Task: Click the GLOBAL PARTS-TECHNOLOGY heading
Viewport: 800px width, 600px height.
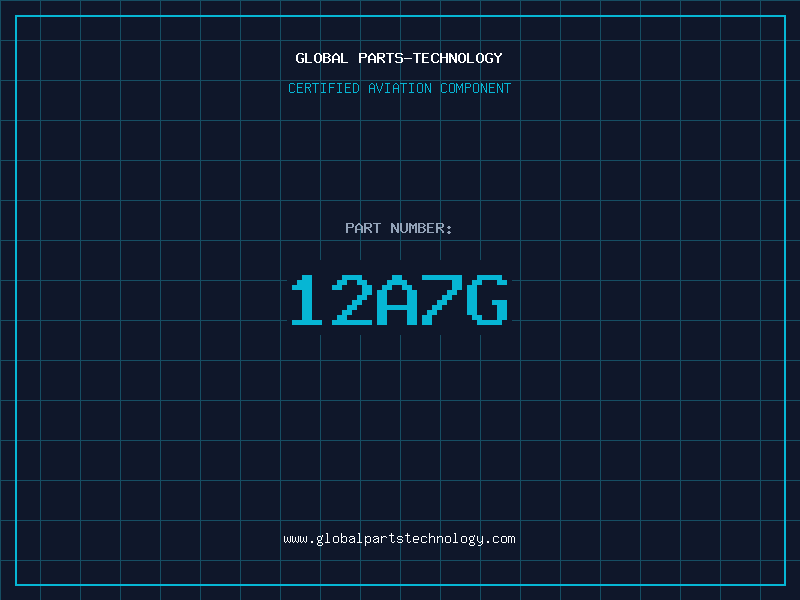Action: click(399, 58)
